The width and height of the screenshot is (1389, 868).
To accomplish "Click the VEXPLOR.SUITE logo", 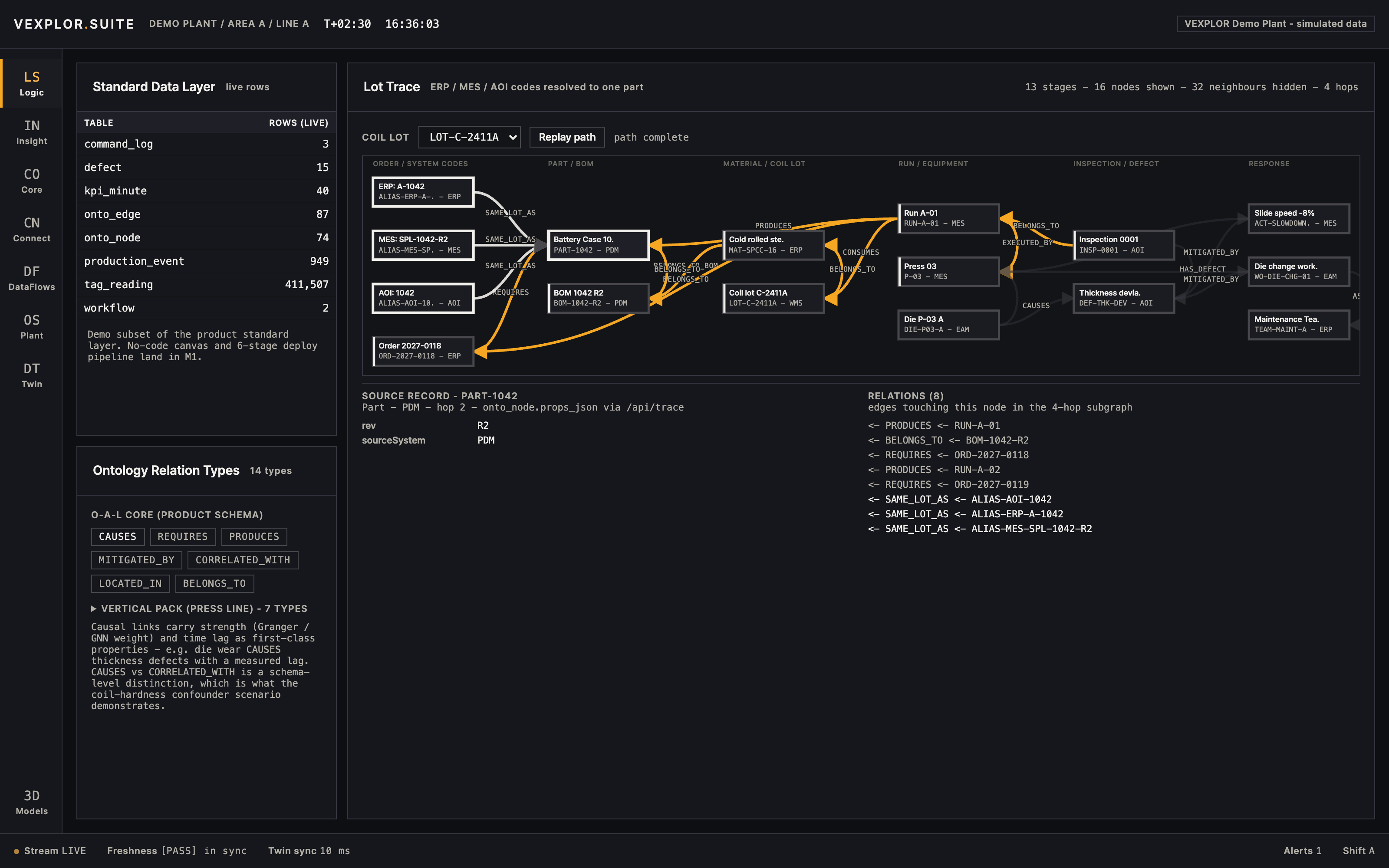I will coord(74,23).
